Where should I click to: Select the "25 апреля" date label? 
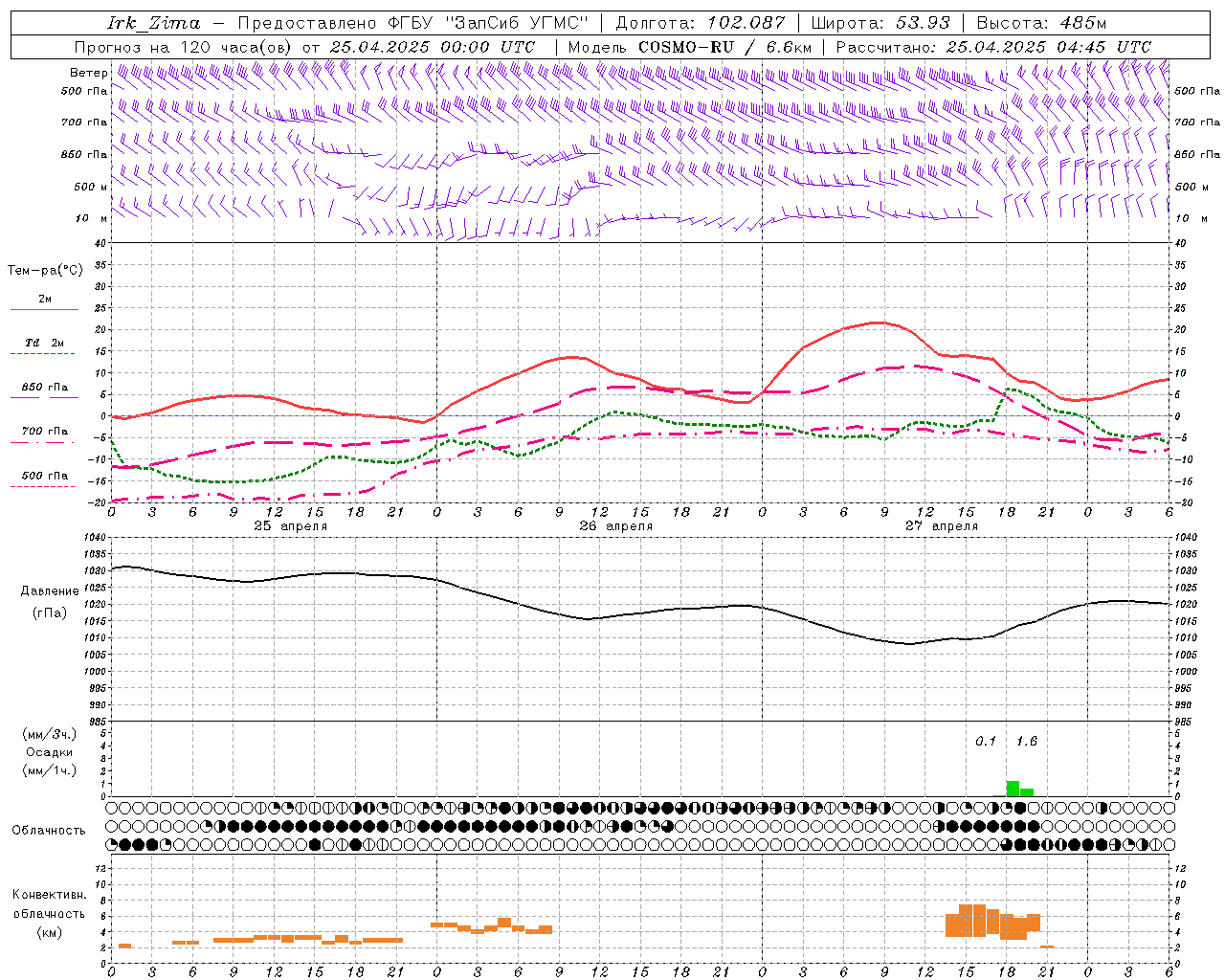(290, 526)
